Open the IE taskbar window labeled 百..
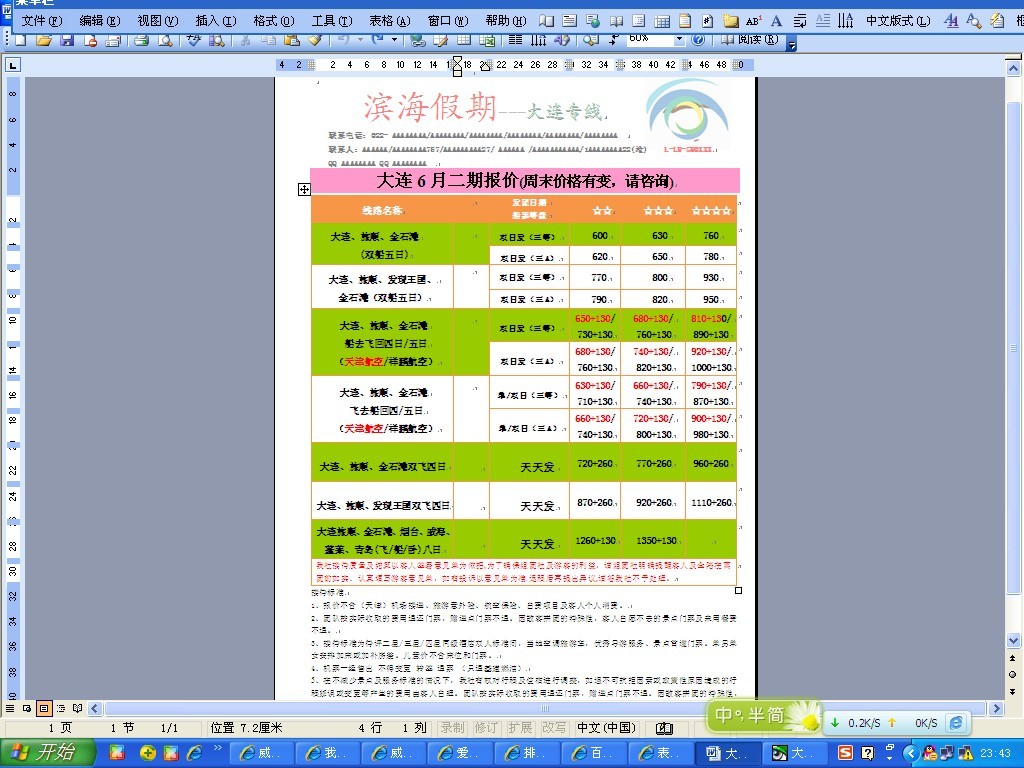Image resolution: width=1024 pixels, height=768 pixels. (x=594, y=753)
